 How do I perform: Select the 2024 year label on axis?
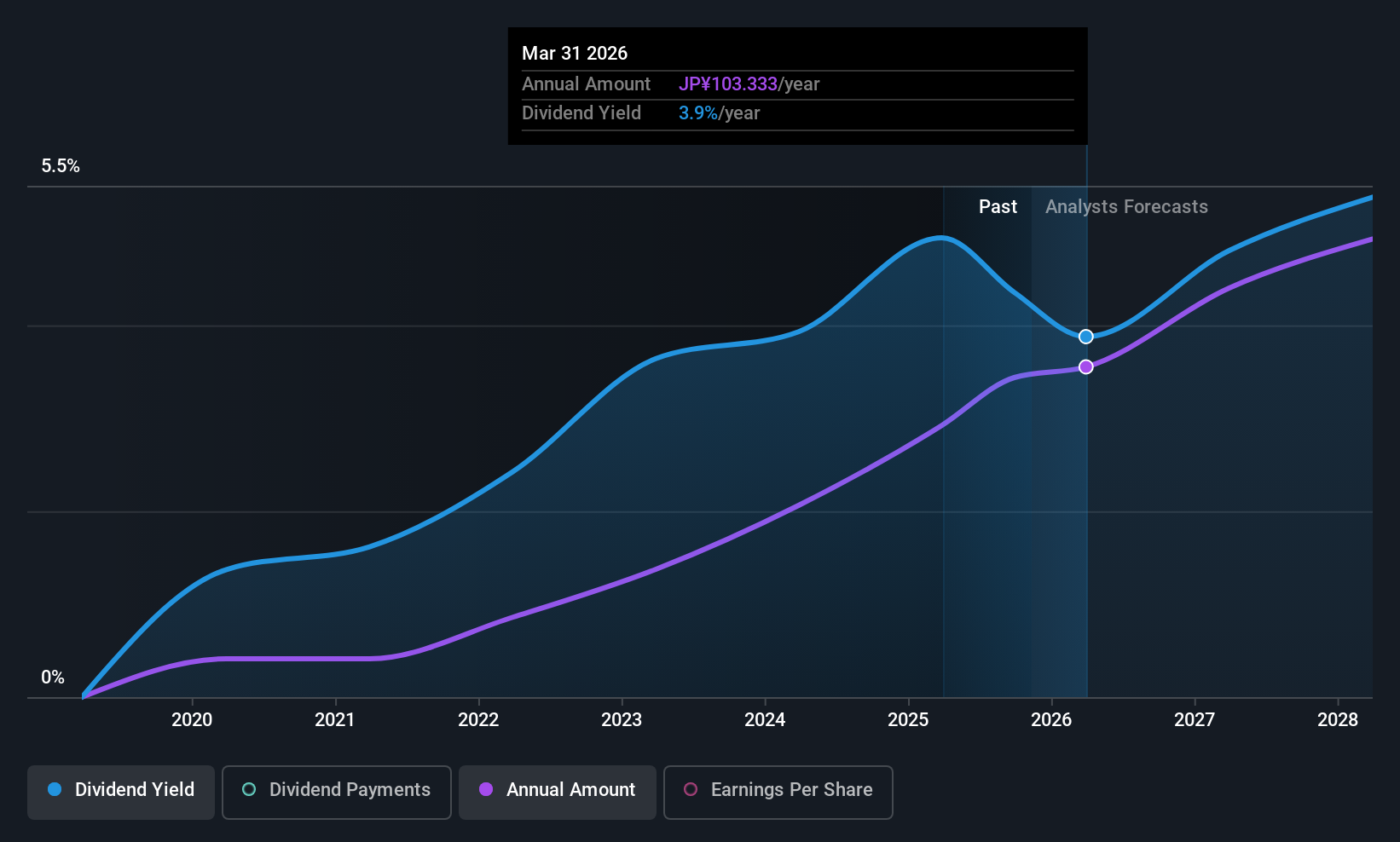[765, 719]
